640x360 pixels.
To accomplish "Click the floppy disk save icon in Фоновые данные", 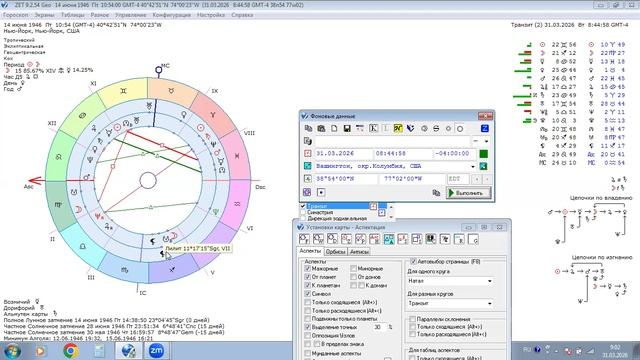I will 347,129.
